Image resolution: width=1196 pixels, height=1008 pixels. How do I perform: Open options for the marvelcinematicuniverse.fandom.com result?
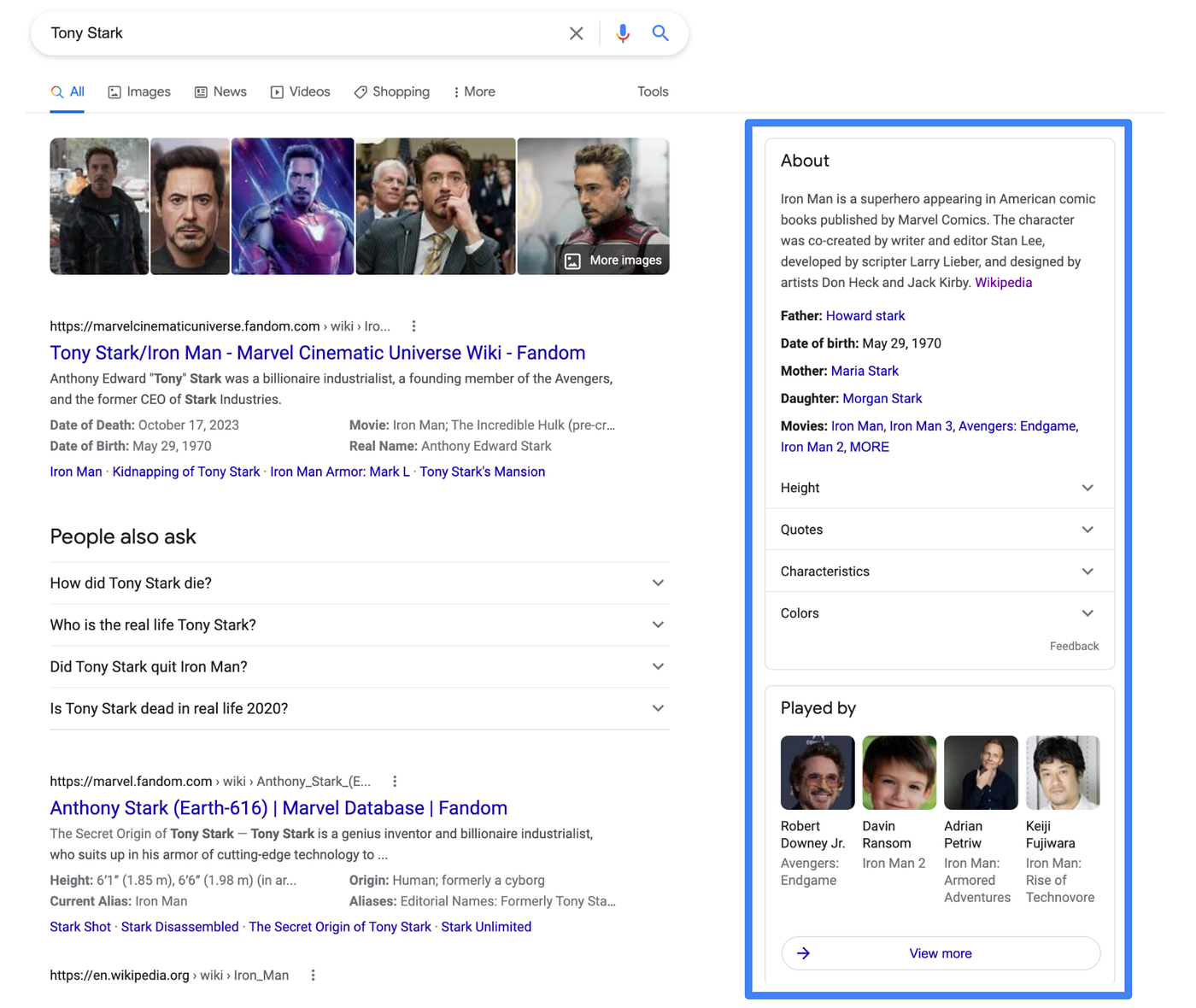[414, 326]
